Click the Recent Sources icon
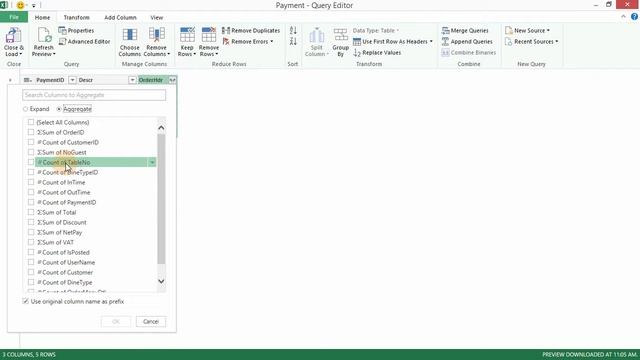640x360 pixels. 509,42
